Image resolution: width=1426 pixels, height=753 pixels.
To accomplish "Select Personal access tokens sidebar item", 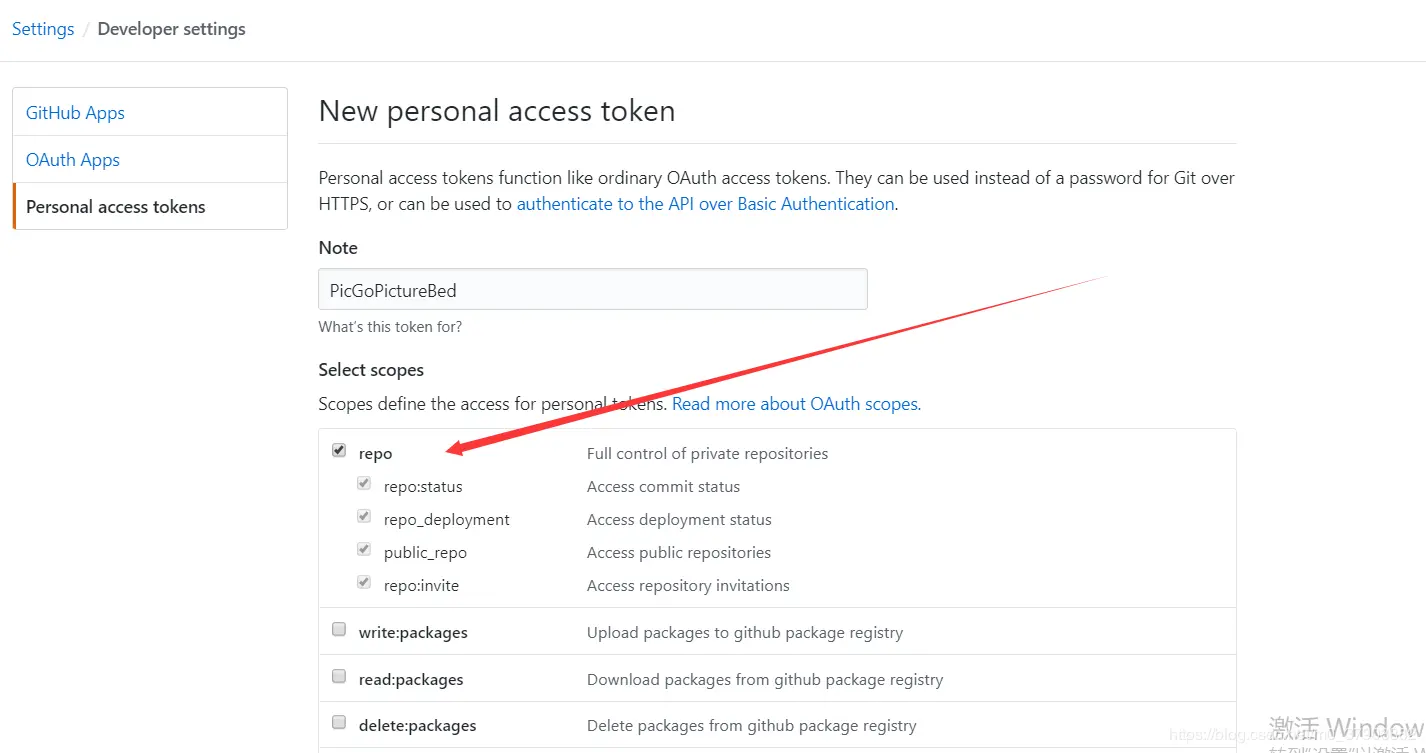I will (x=116, y=207).
